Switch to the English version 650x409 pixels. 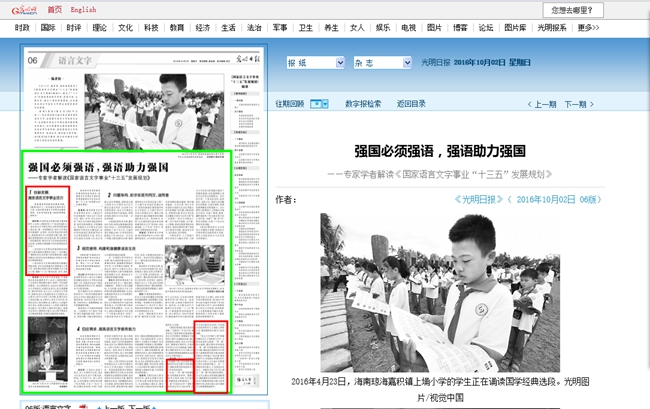coord(84,10)
